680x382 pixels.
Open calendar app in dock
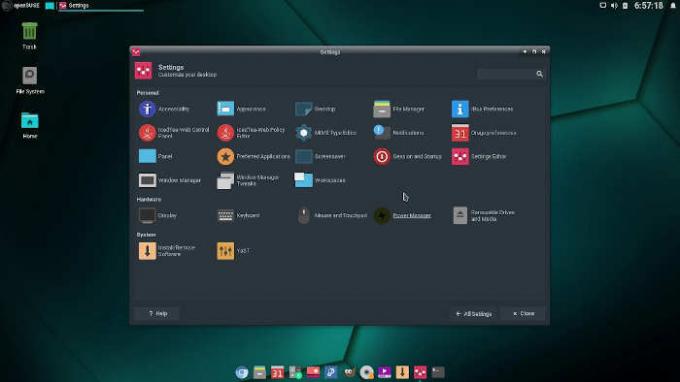(x=278, y=372)
